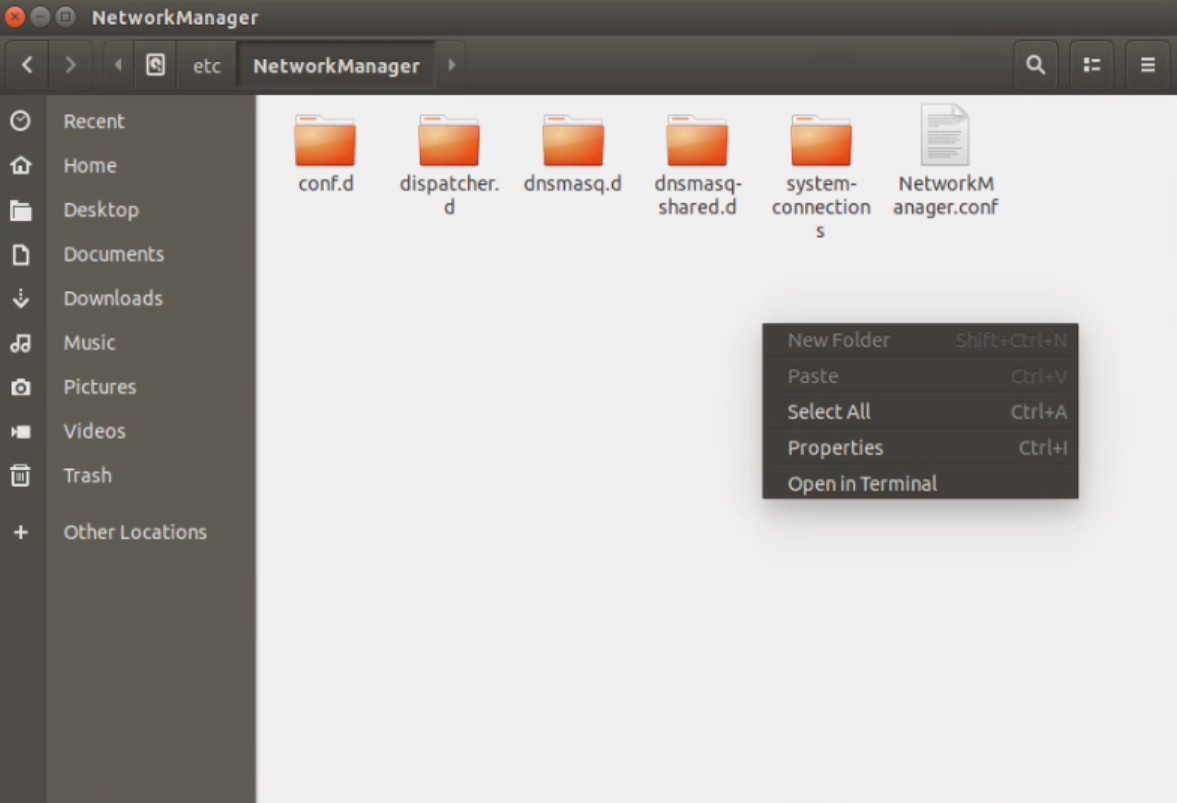Click the Recent clock icon
Viewport: 1177px width, 803px height.
pyautogui.click(x=21, y=121)
